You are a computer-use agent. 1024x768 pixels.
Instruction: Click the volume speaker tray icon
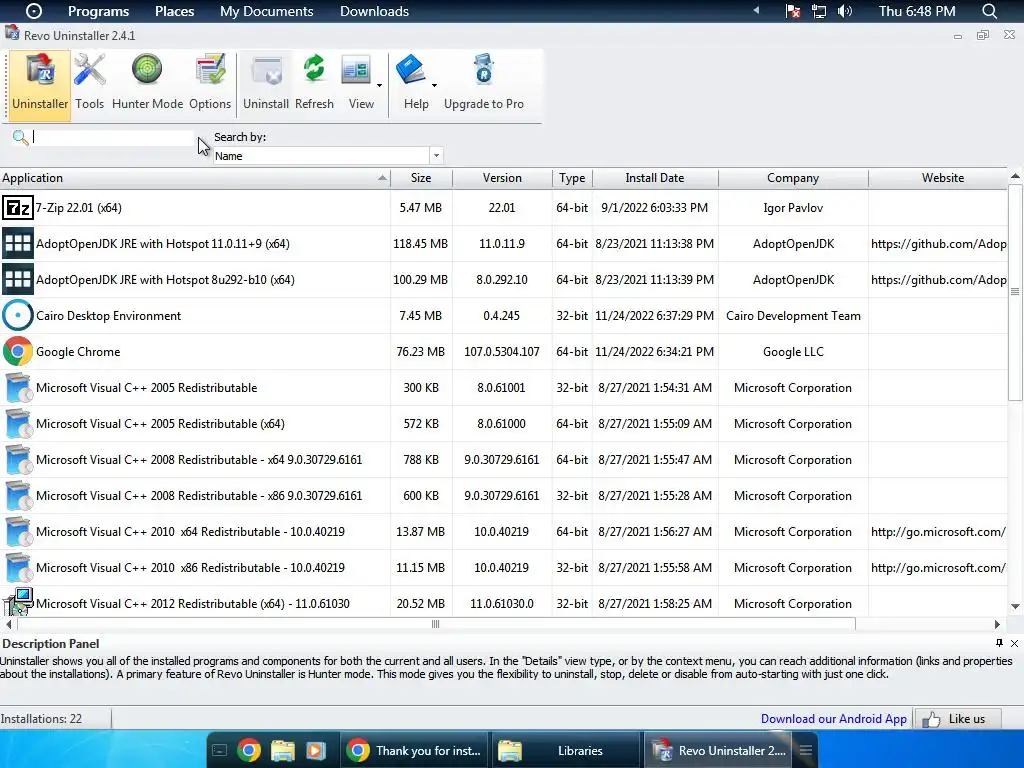(x=844, y=11)
